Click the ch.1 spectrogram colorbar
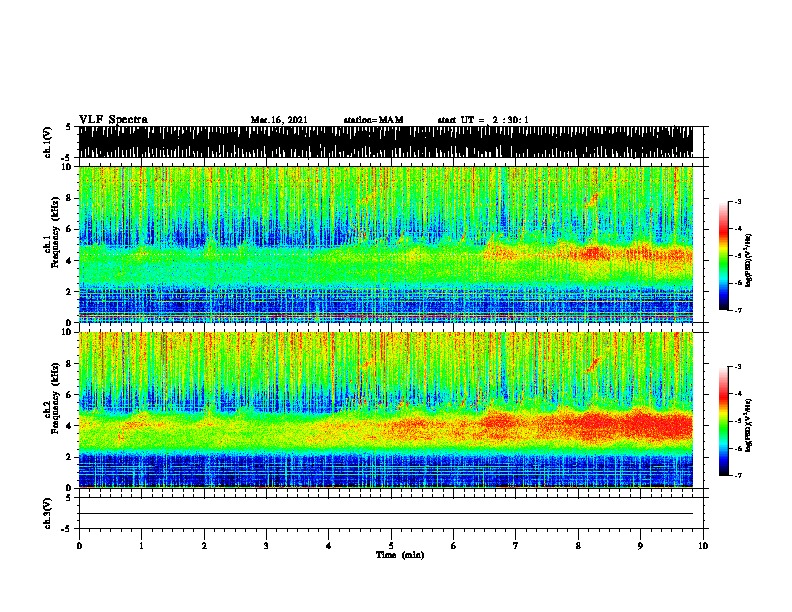 pos(724,256)
